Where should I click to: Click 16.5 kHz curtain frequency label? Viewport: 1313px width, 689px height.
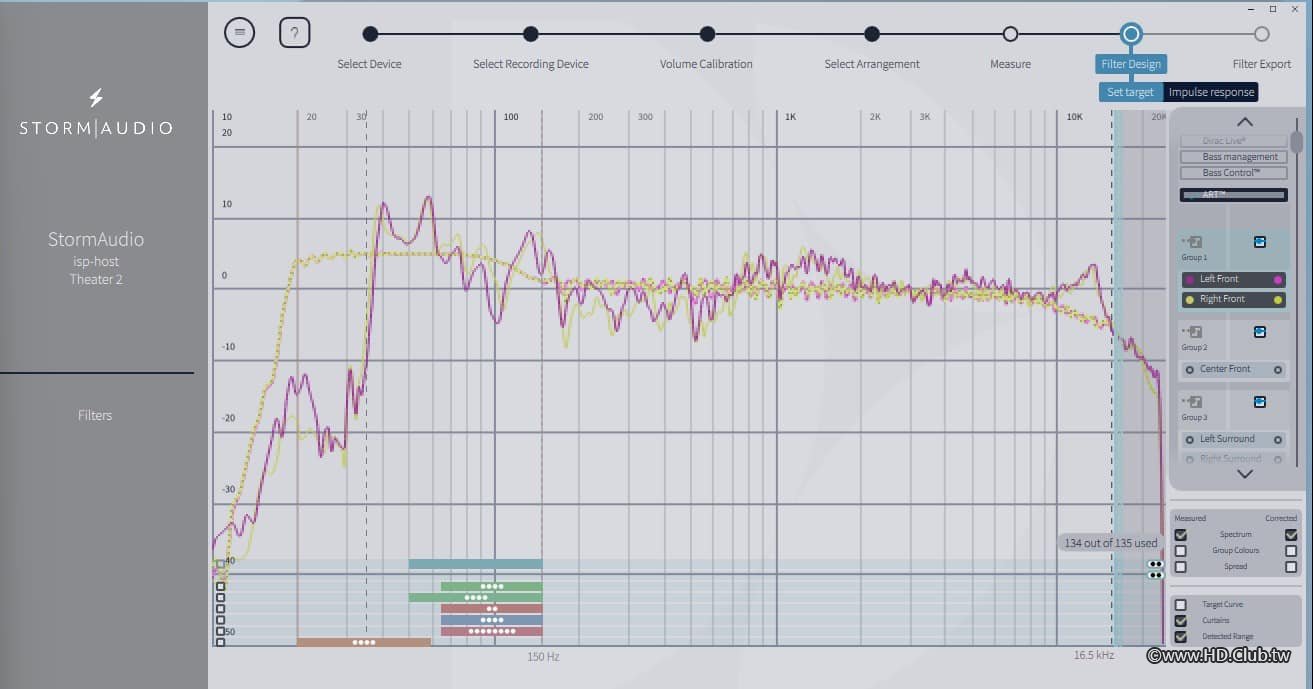click(1093, 657)
